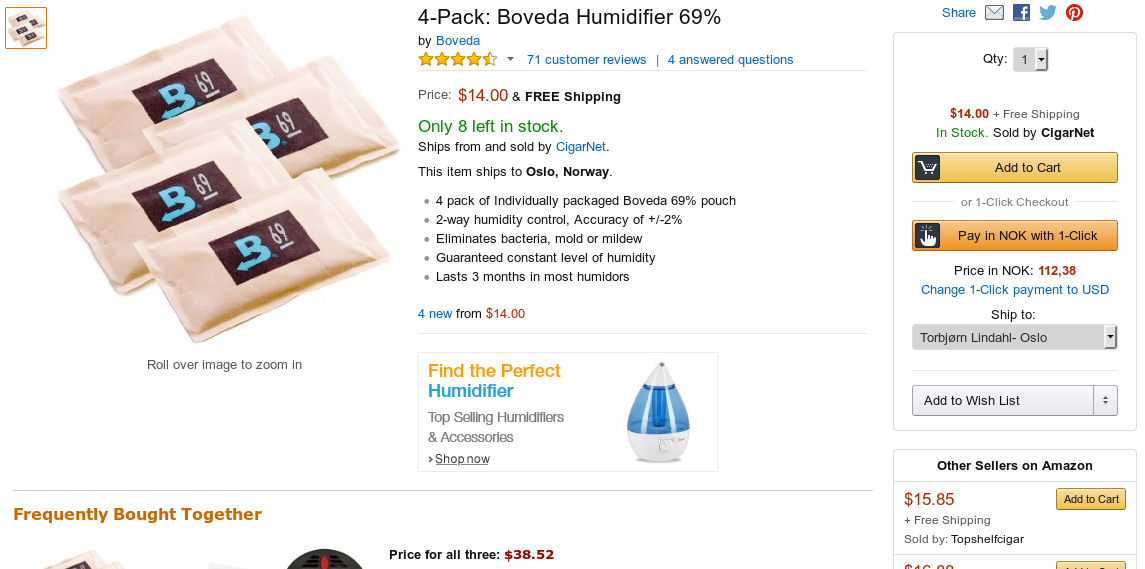Share the product on Twitter
1145x569 pixels.
tap(1048, 12)
